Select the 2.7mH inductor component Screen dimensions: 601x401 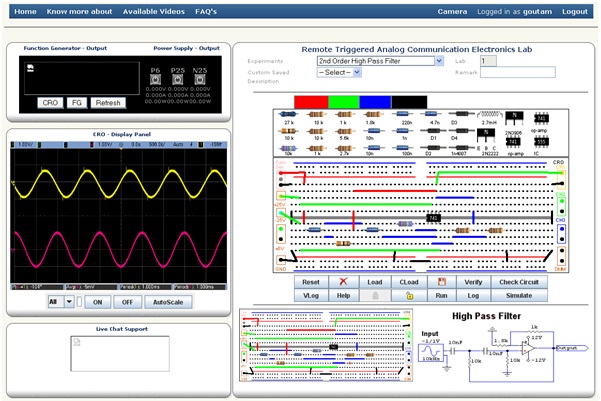pyautogui.click(x=488, y=115)
